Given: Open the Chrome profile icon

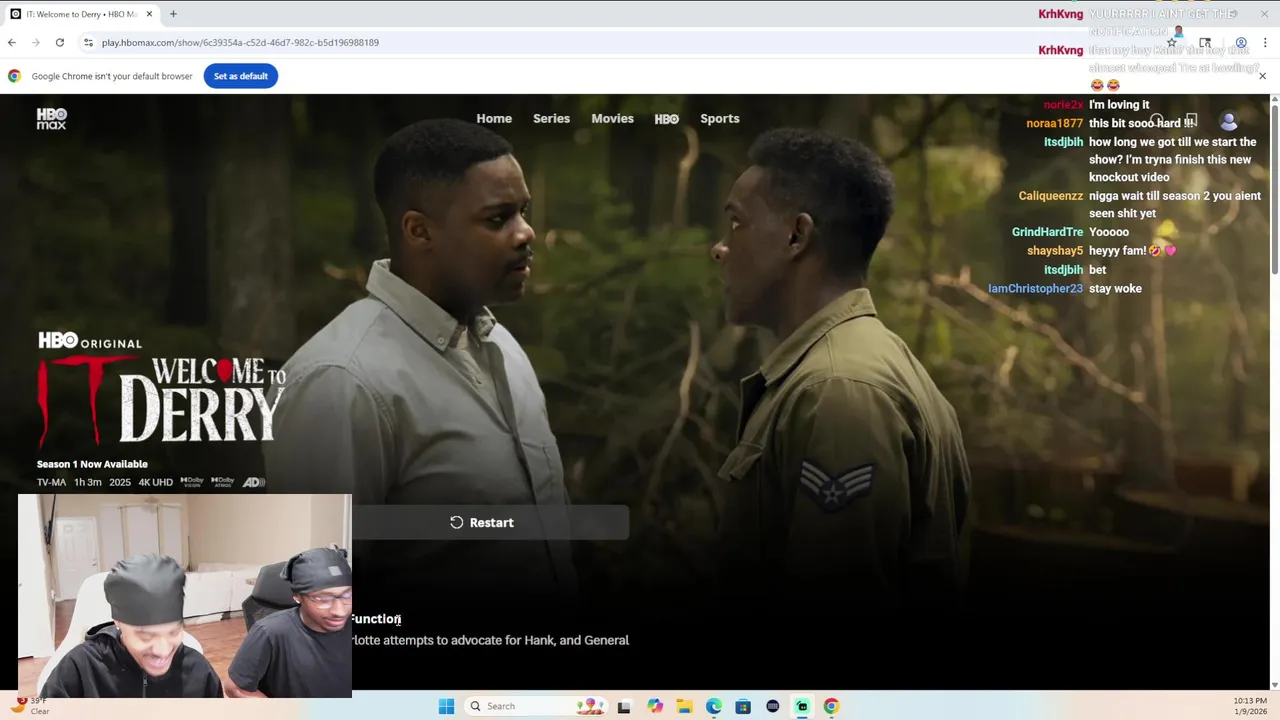Looking at the screenshot, I should tap(1241, 42).
